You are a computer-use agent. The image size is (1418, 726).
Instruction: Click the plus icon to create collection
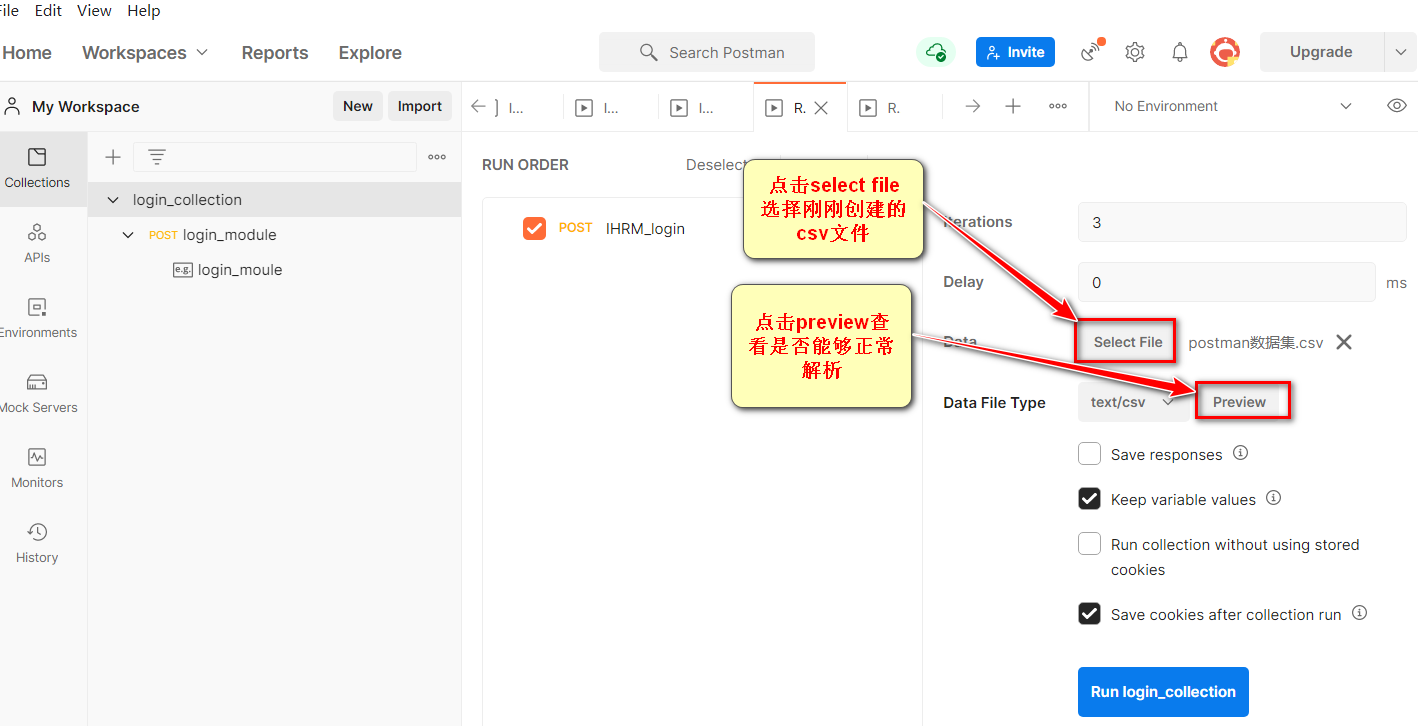coord(113,157)
